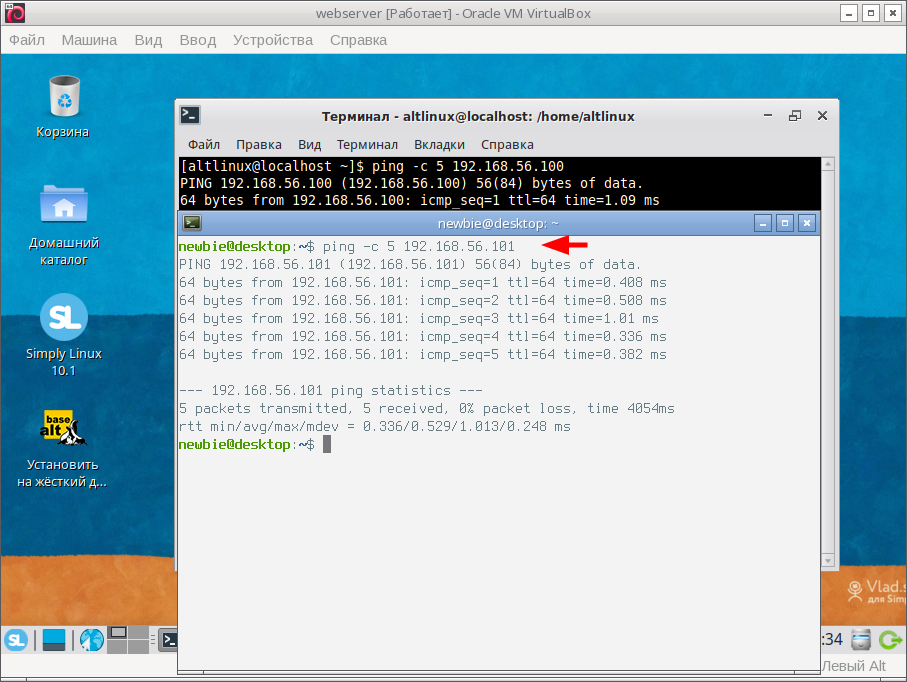The width and height of the screenshot is (907, 682).
Task: Open Вид menu in Терминал window
Action: [x=309, y=145]
